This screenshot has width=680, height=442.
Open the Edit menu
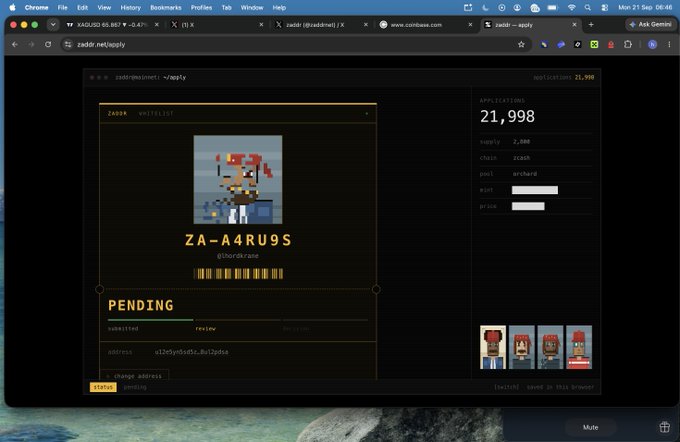(x=82, y=7)
